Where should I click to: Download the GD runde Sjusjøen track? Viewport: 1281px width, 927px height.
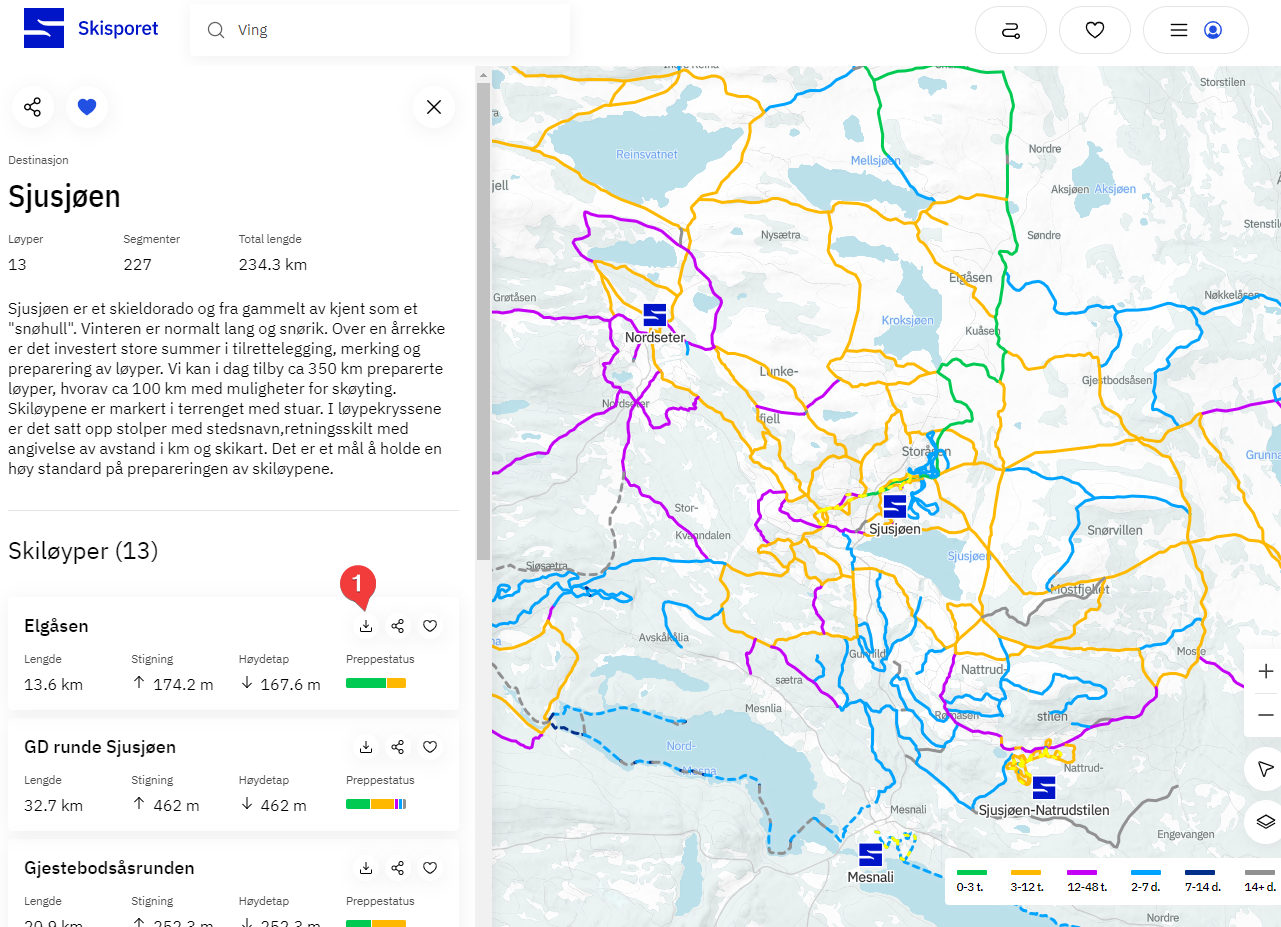point(366,747)
